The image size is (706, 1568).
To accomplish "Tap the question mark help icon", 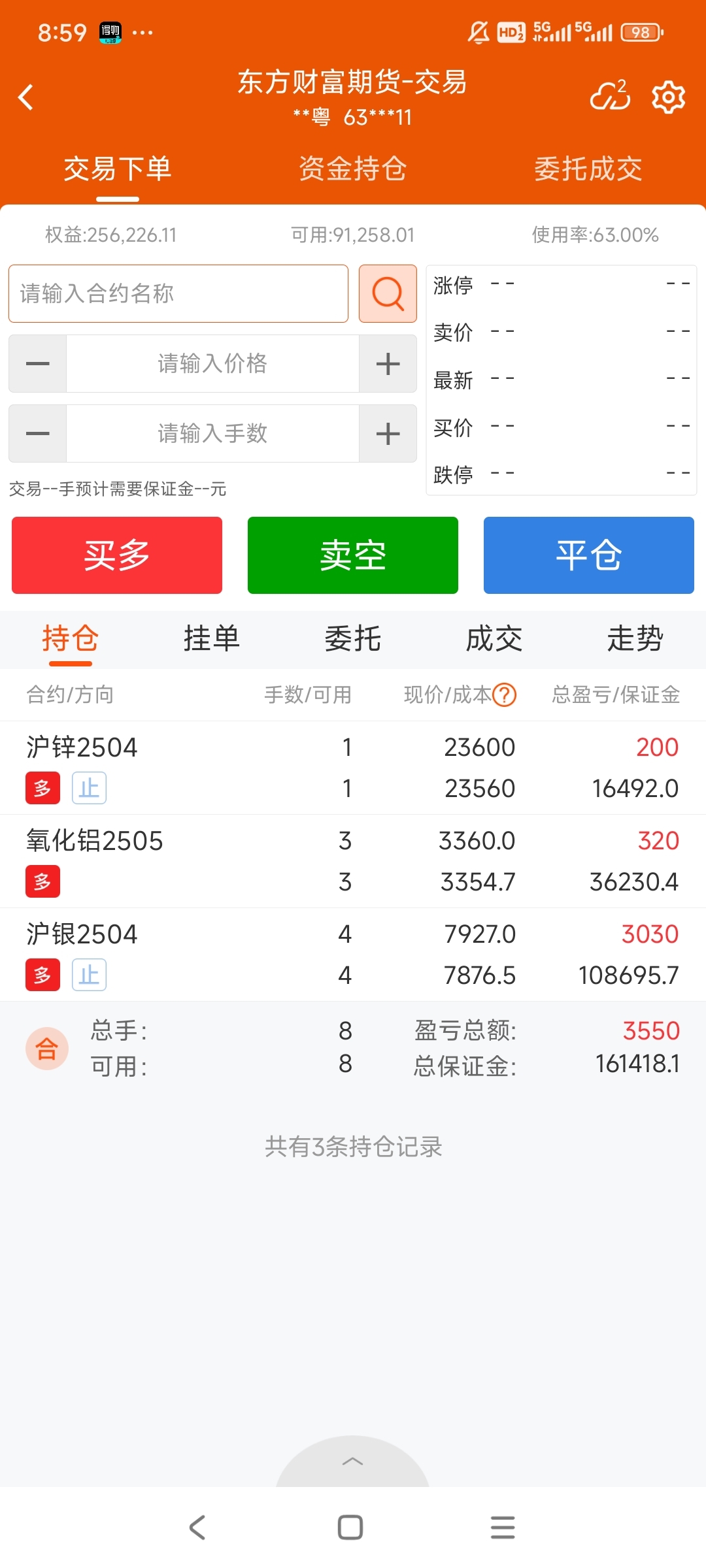I will click(505, 694).
